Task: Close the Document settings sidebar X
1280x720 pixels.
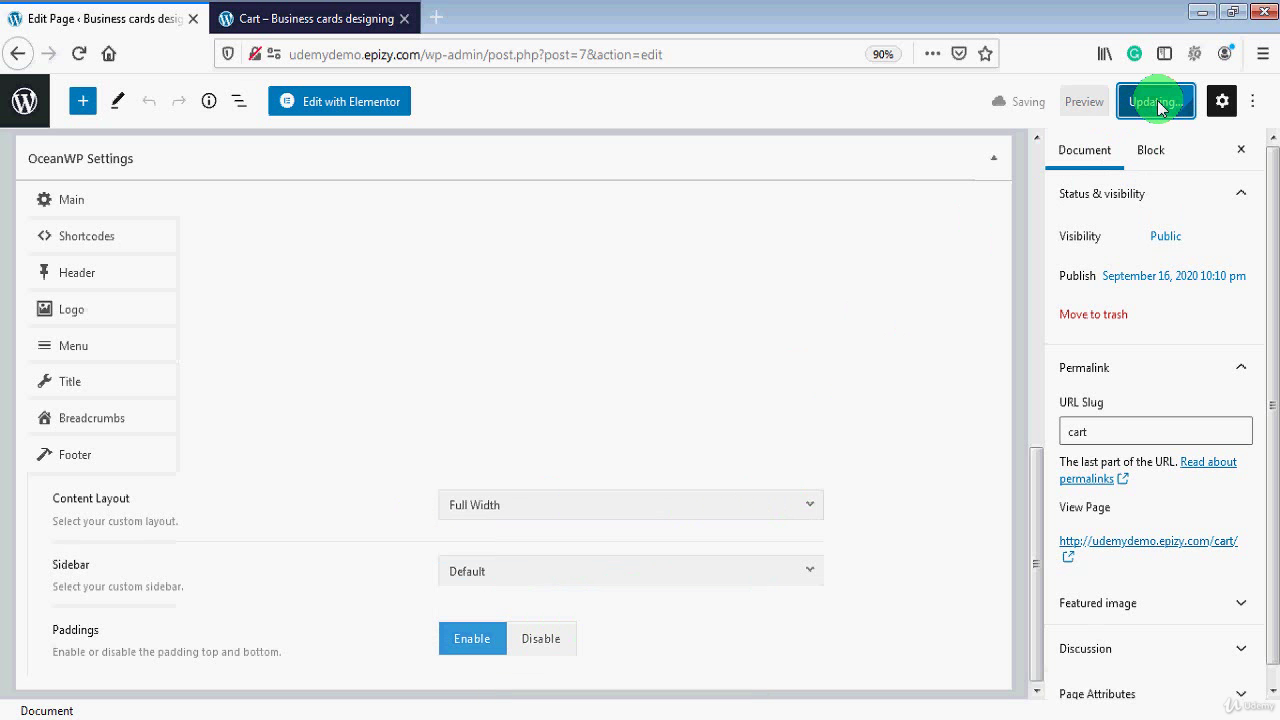Action: point(1241,150)
